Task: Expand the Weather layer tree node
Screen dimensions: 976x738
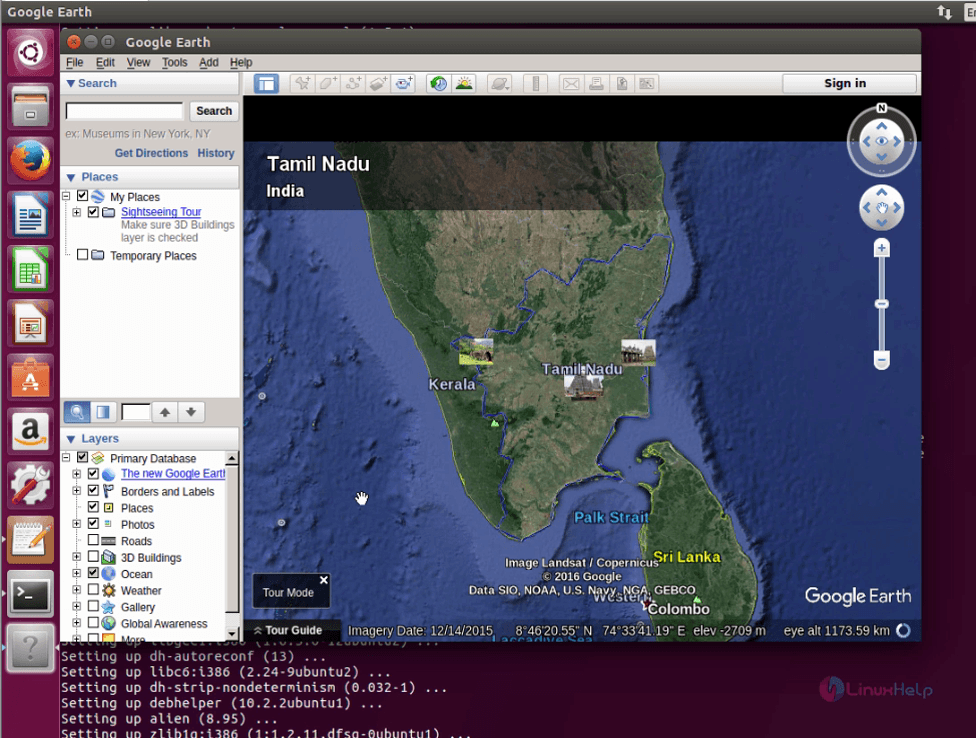Action: point(77,591)
